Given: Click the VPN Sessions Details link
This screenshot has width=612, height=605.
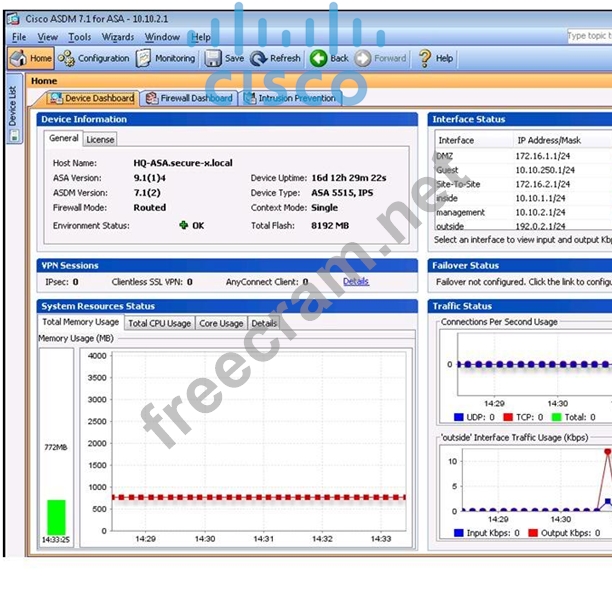Looking at the screenshot, I should [355, 282].
